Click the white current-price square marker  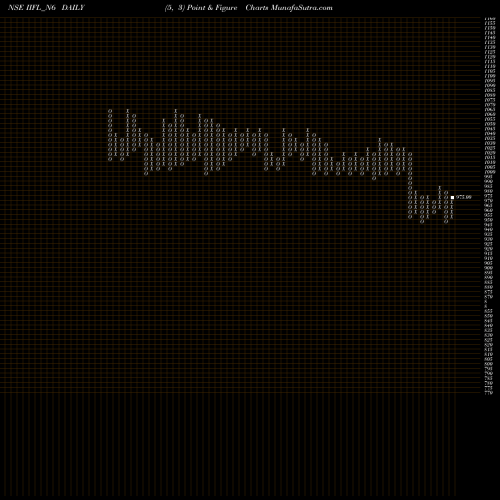(452, 197)
